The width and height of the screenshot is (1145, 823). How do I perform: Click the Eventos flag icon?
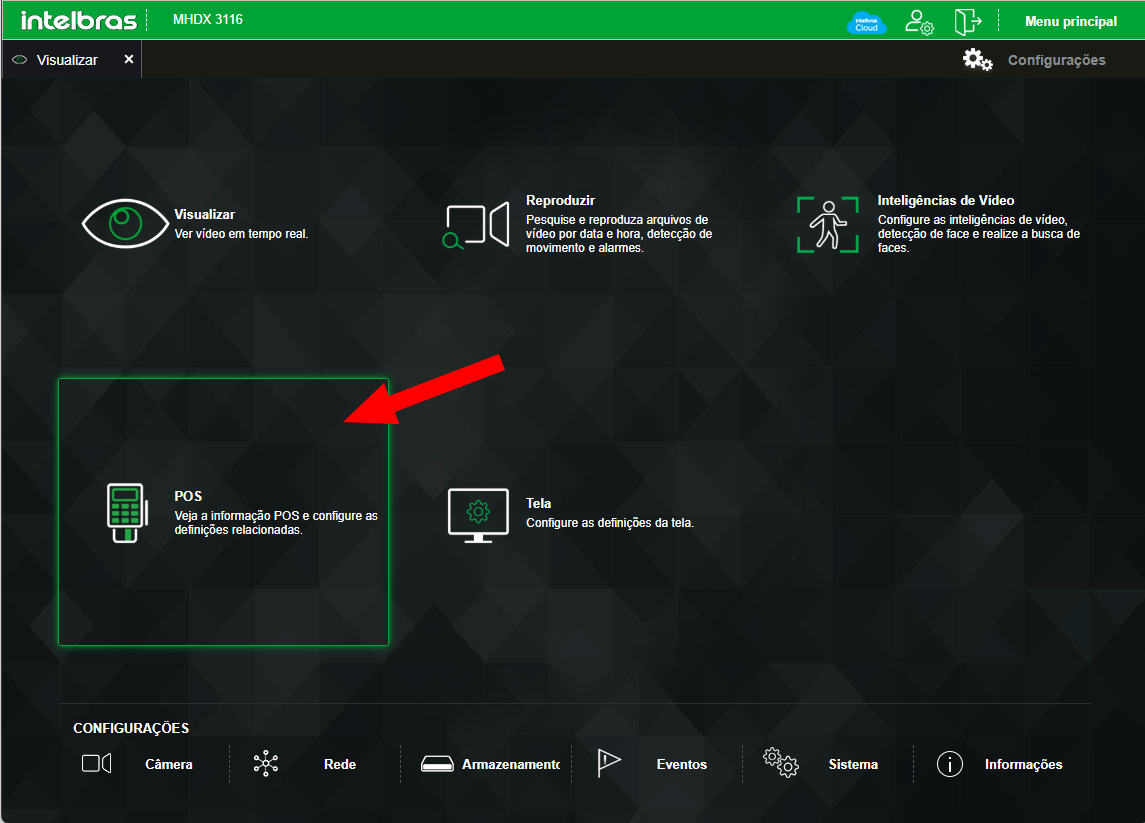tap(608, 763)
